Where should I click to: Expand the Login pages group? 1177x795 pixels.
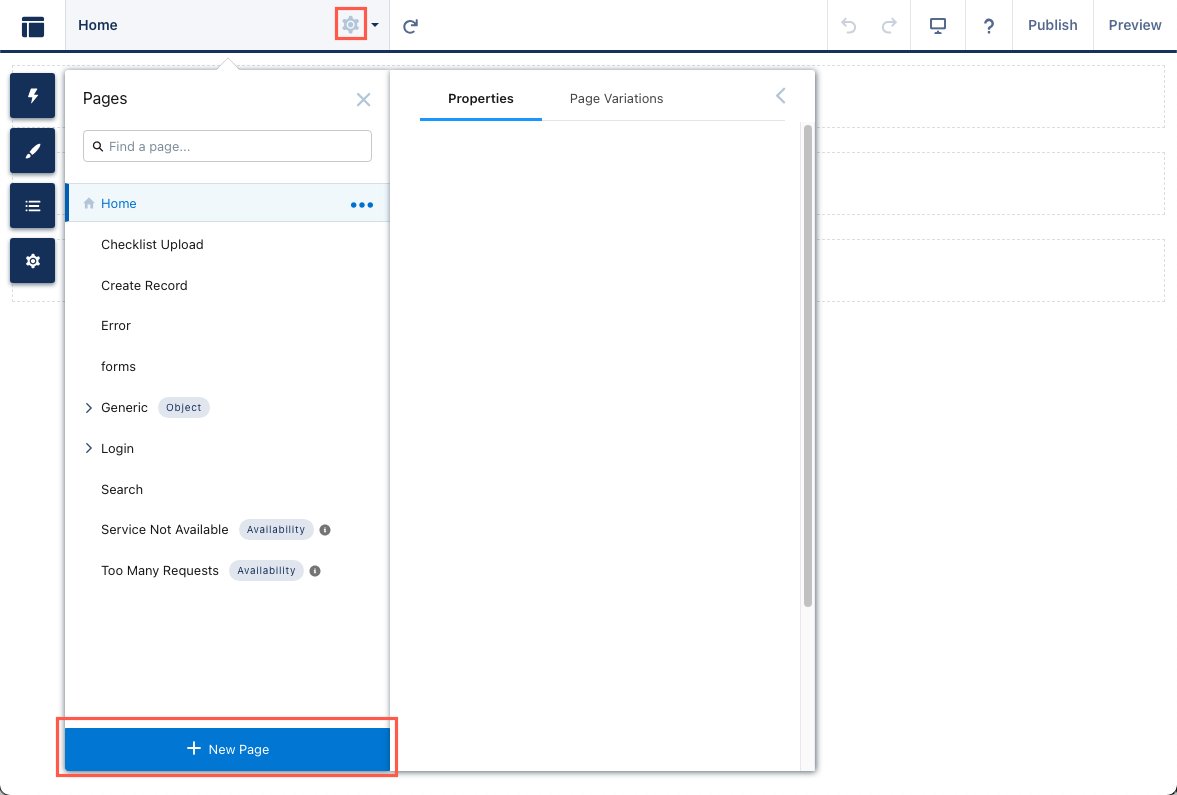(89, 449)
